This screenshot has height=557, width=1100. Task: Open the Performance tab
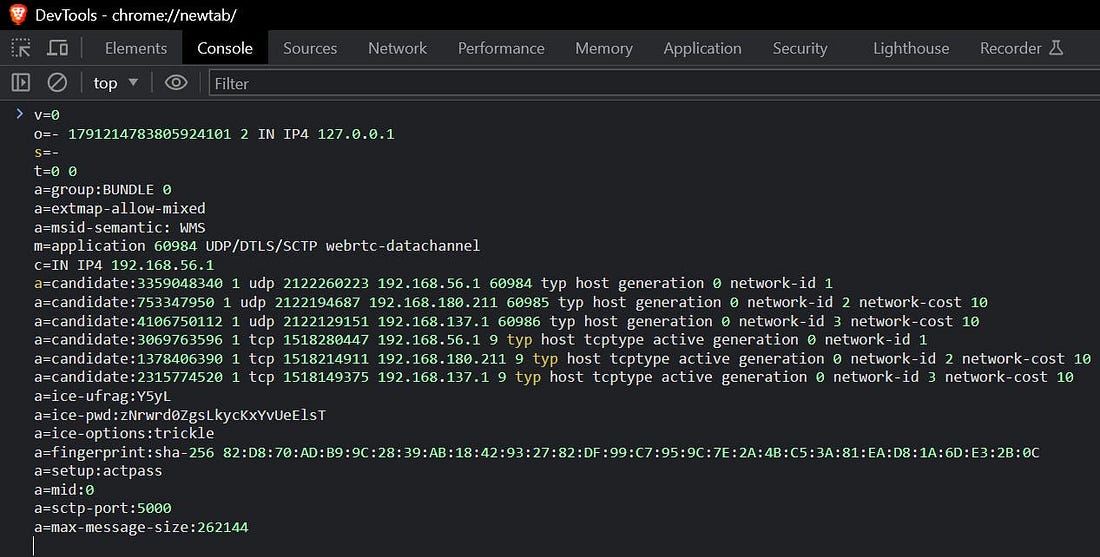coord(501,48)
